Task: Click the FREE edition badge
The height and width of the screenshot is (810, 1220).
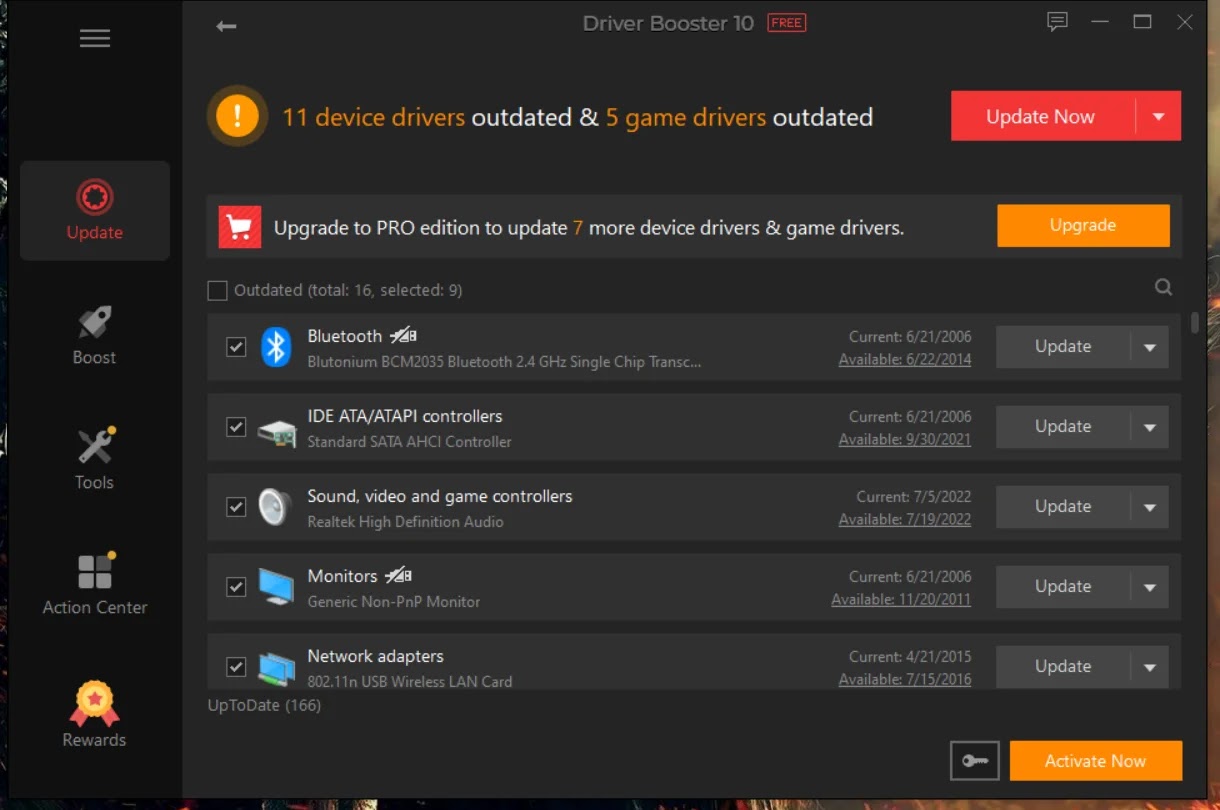Action: (x=786, y=23)
